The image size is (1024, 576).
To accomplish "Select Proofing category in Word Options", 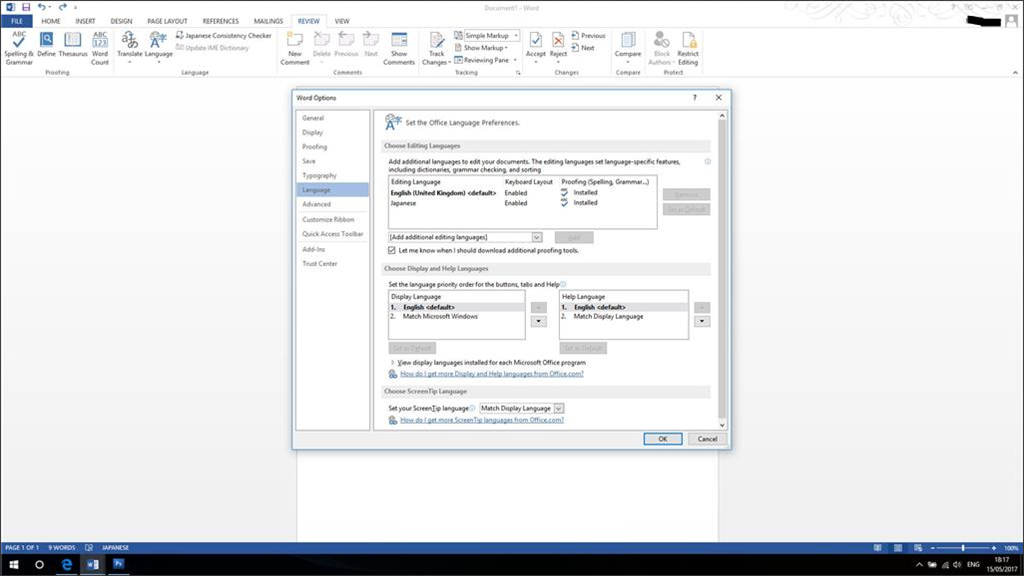I will tap(332, 147).
